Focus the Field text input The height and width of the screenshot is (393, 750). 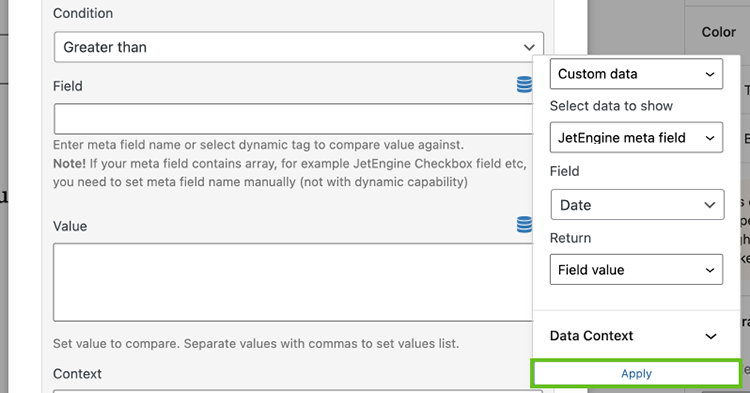point(293,119)
